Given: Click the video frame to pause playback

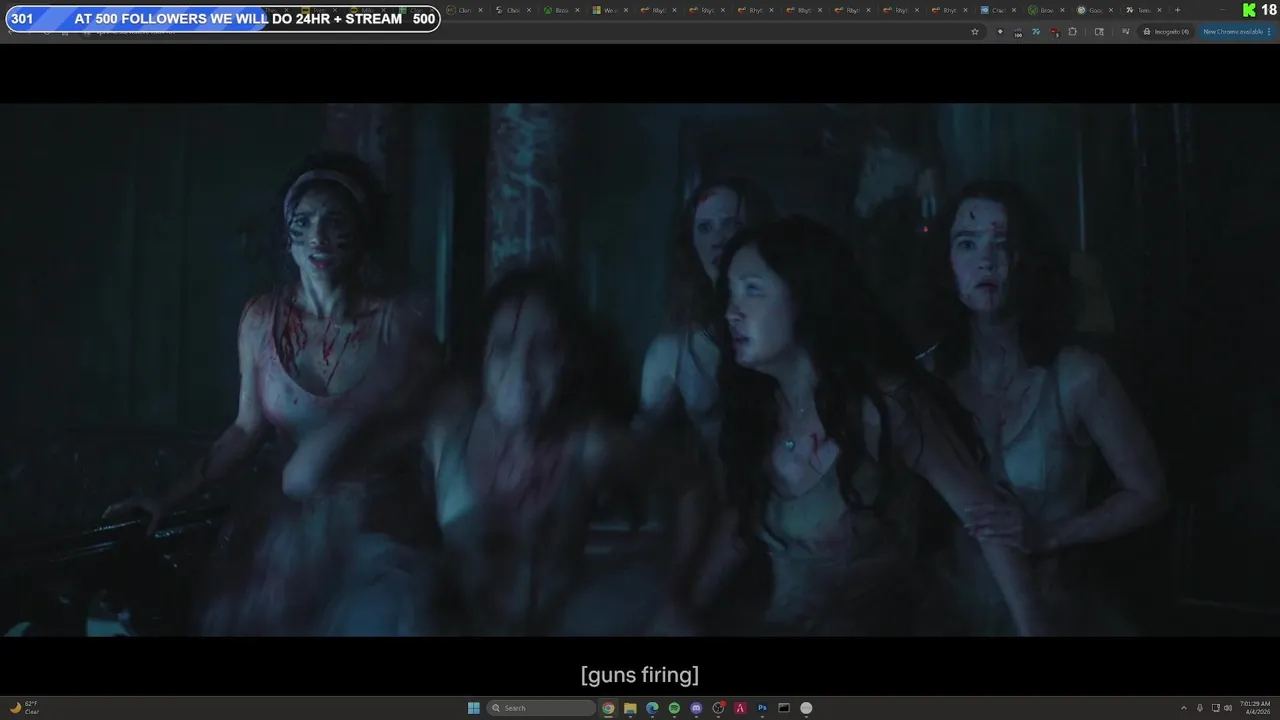Looking at the screenshot, I should coord(640,370).
